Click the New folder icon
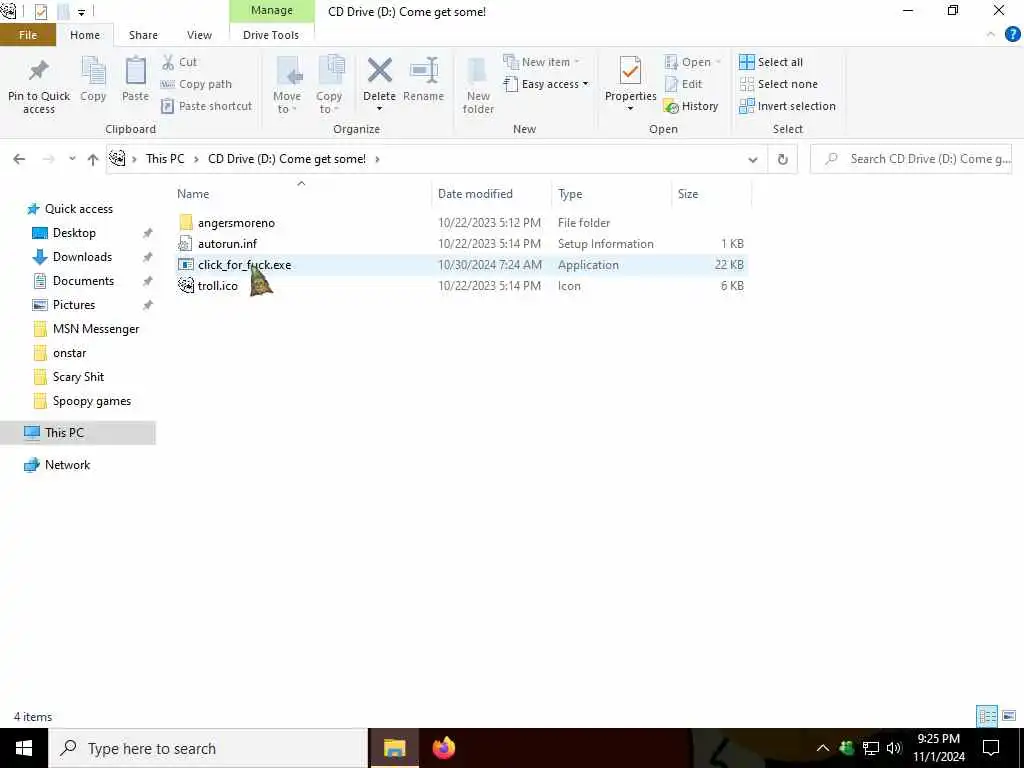1024x768 pixels. pyautogui.click(x=478, y=71)
